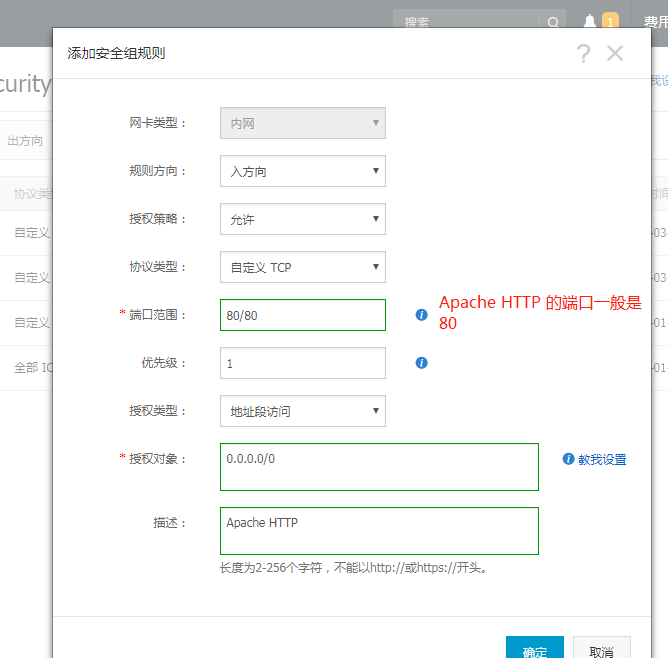Image resolution: width=668 pixels, height=658 pixels.
Task: Open the 授权策略 dropdown showing 允许
Action: pyautogui.click(x=303, y=219)
